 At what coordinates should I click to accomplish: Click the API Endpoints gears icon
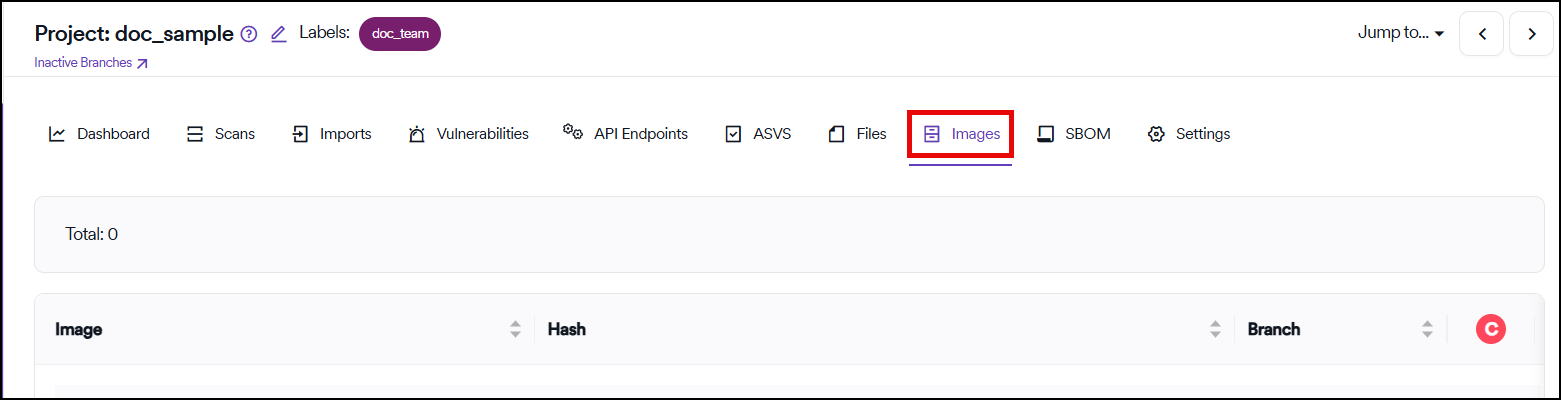(573, 133)
